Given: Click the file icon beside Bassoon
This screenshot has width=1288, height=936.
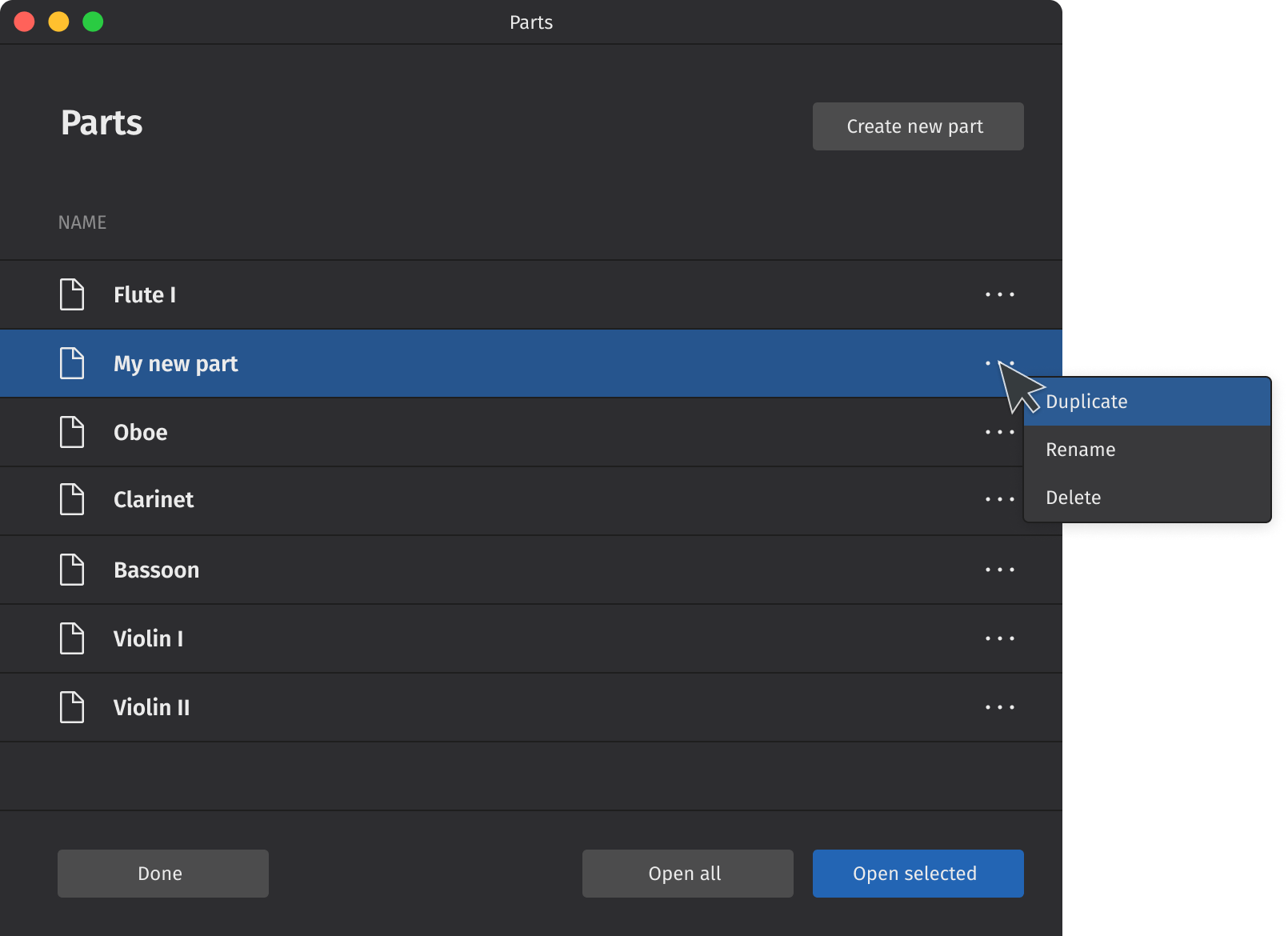Looking at the screenshot, I should [x=72, y=570].
